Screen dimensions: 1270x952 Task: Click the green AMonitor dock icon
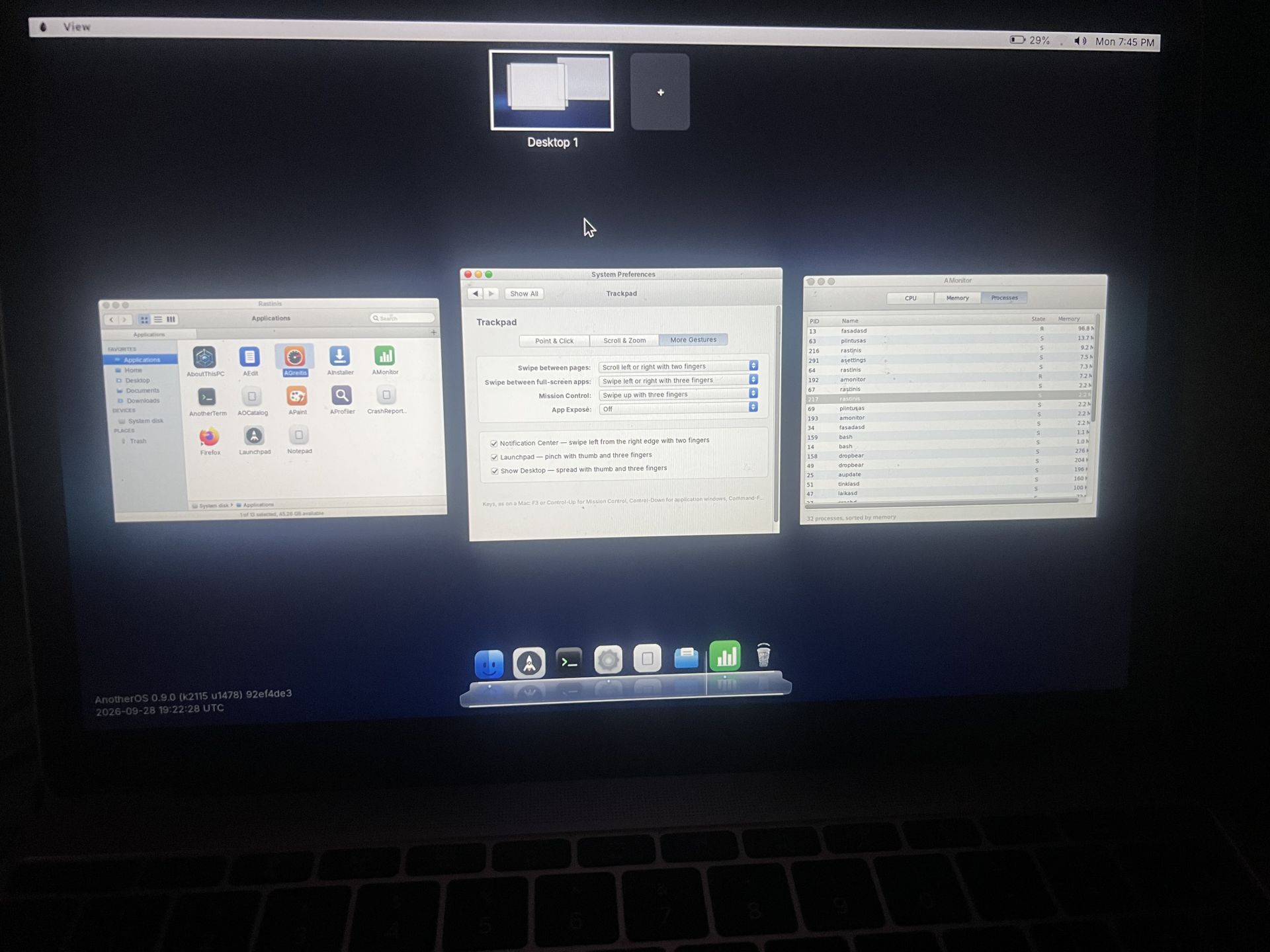pyautogui.click(x=725, y=656)
